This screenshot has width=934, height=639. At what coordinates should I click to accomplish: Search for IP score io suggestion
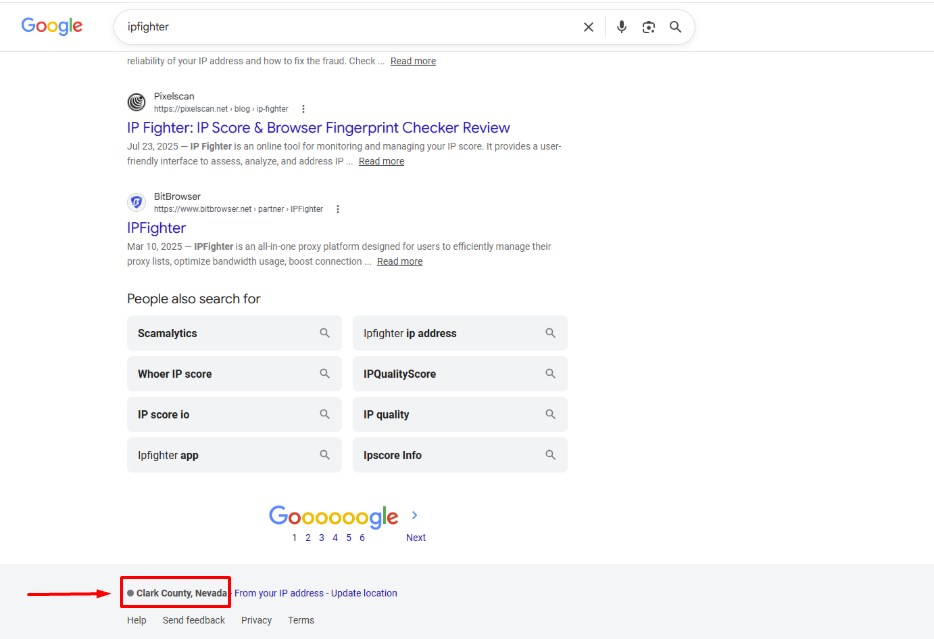tap(234, 414)
